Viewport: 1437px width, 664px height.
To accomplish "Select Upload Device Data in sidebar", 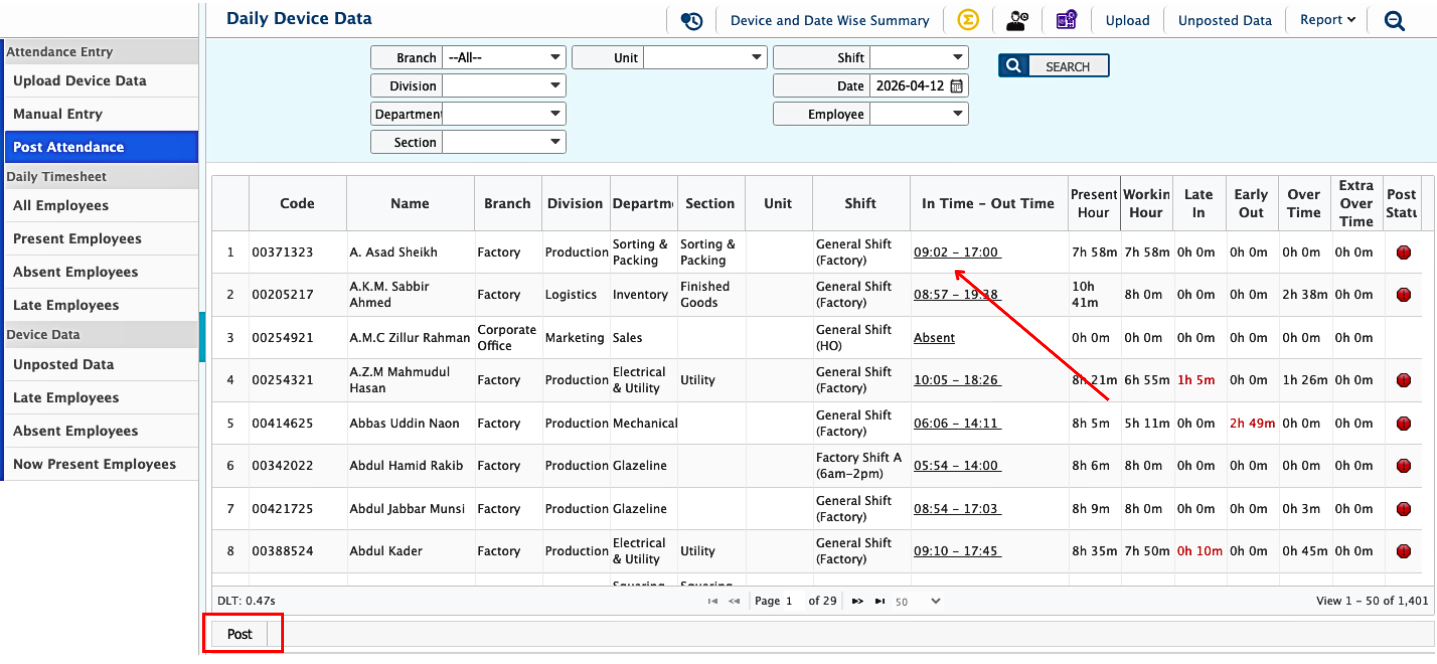I will (80, 81).
